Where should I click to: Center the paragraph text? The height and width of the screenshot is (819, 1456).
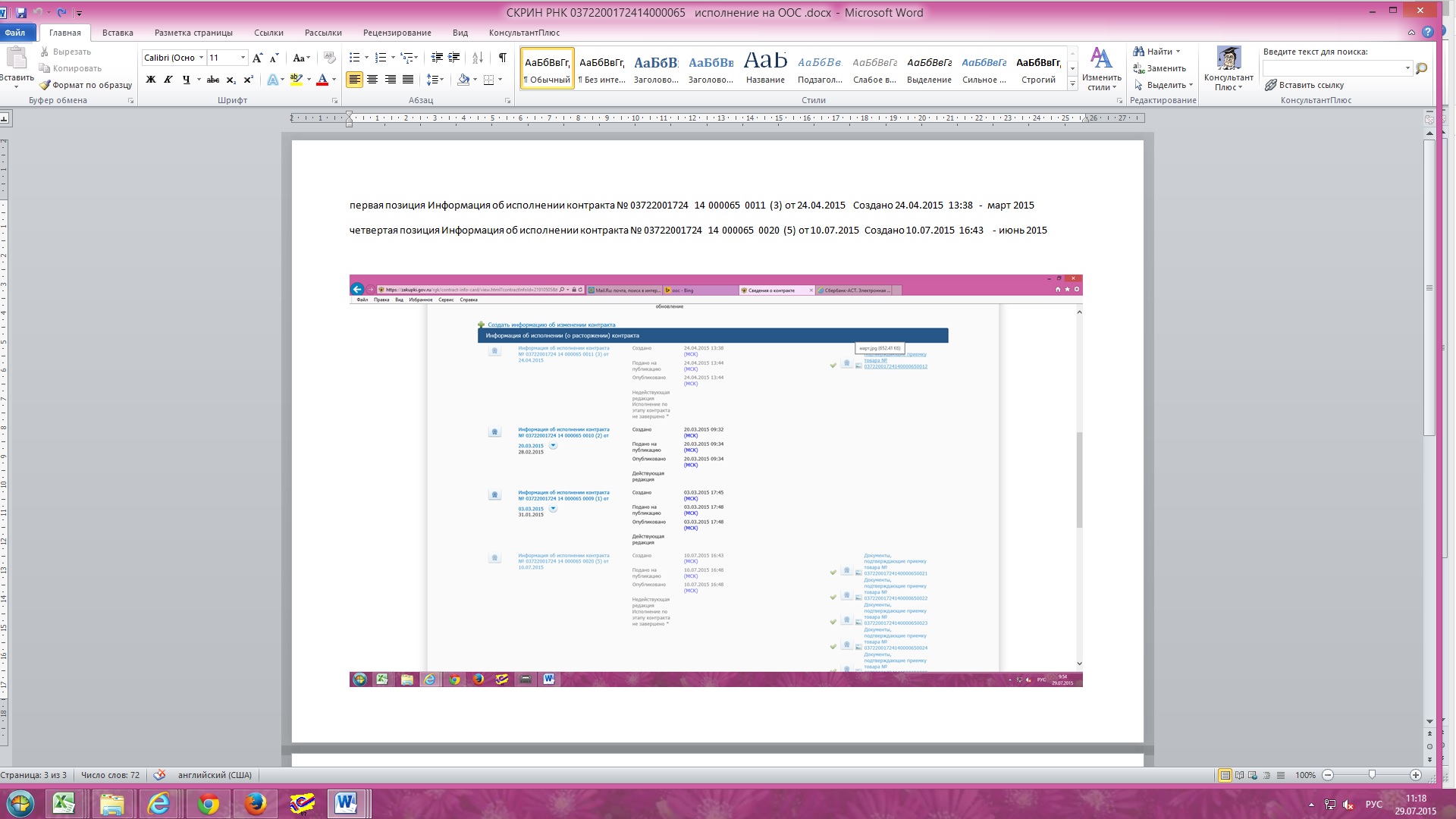pyautogui.click(x=372, y=80)
